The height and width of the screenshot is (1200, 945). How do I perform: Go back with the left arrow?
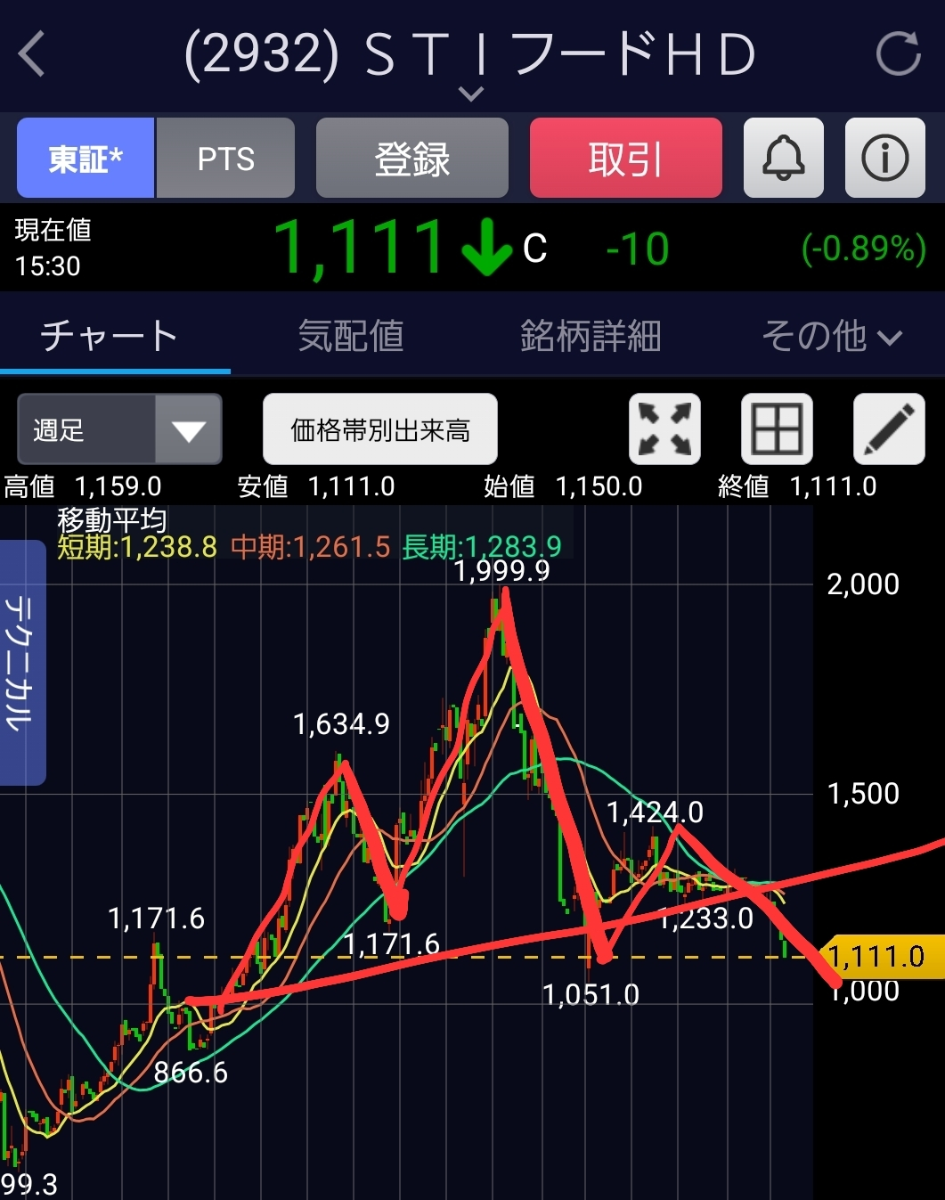click(32, 54)
